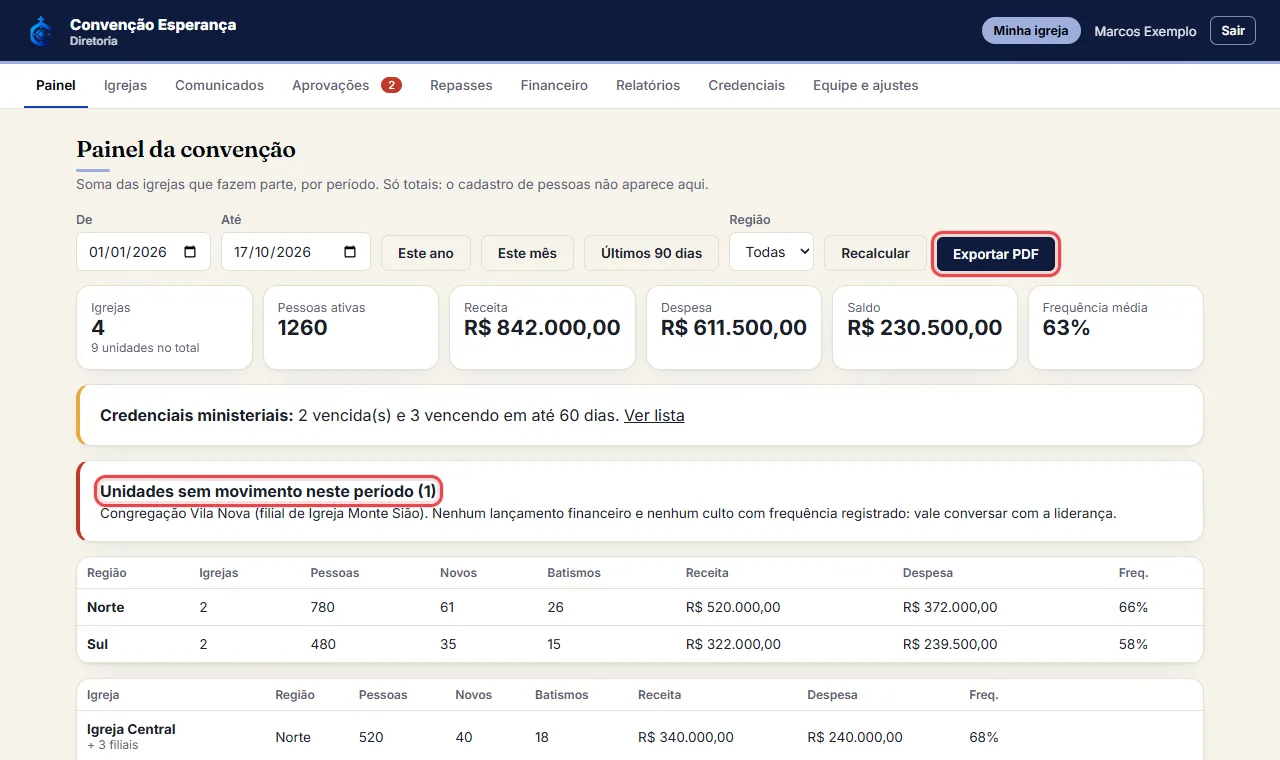Click the Receita value R$ 842.000,00

tap(542, 328)
